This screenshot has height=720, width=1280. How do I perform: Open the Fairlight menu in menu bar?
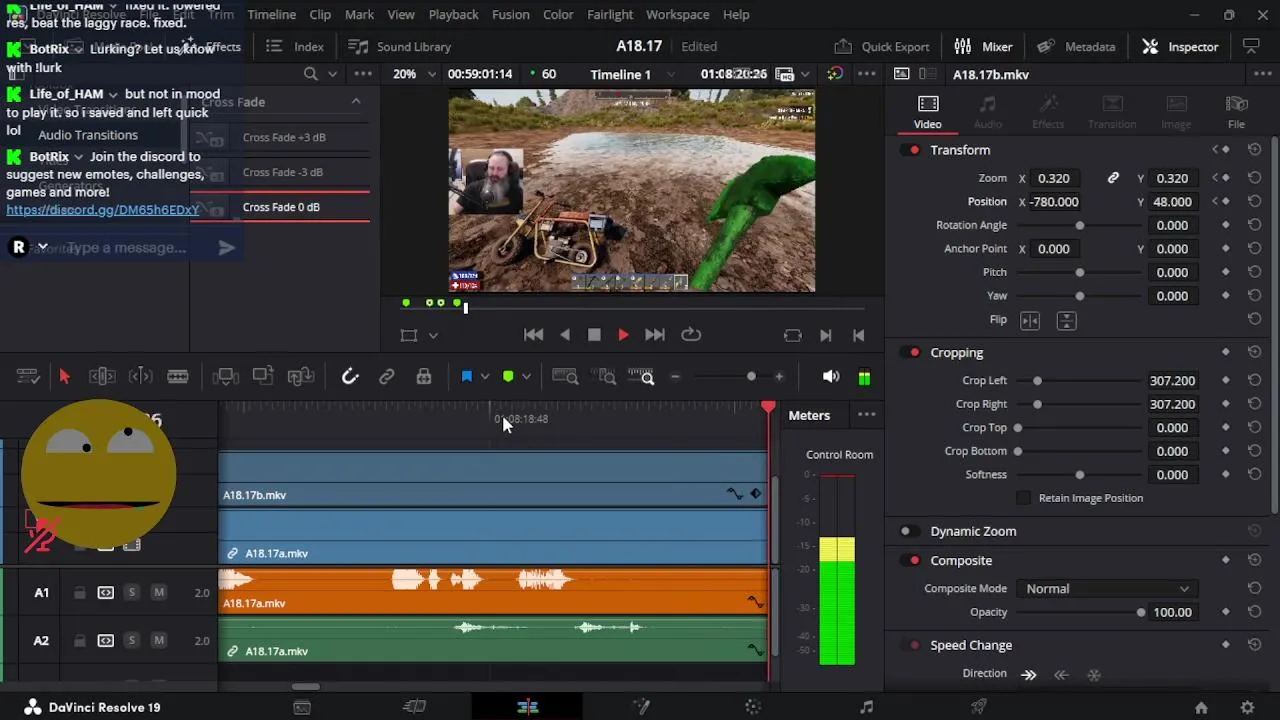(610, 15)
